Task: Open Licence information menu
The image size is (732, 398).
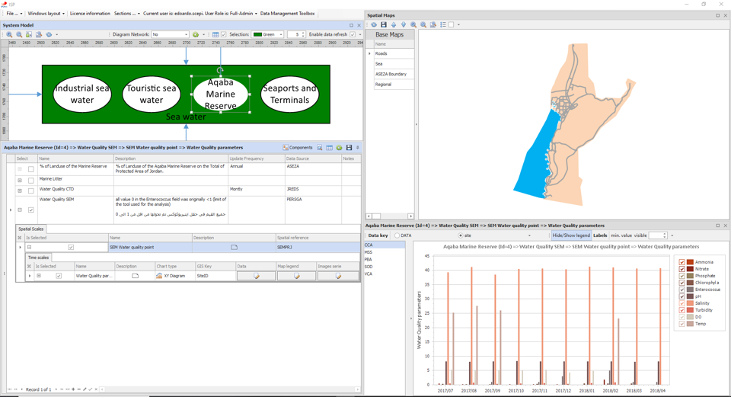Action: click(x=90, y=14)
